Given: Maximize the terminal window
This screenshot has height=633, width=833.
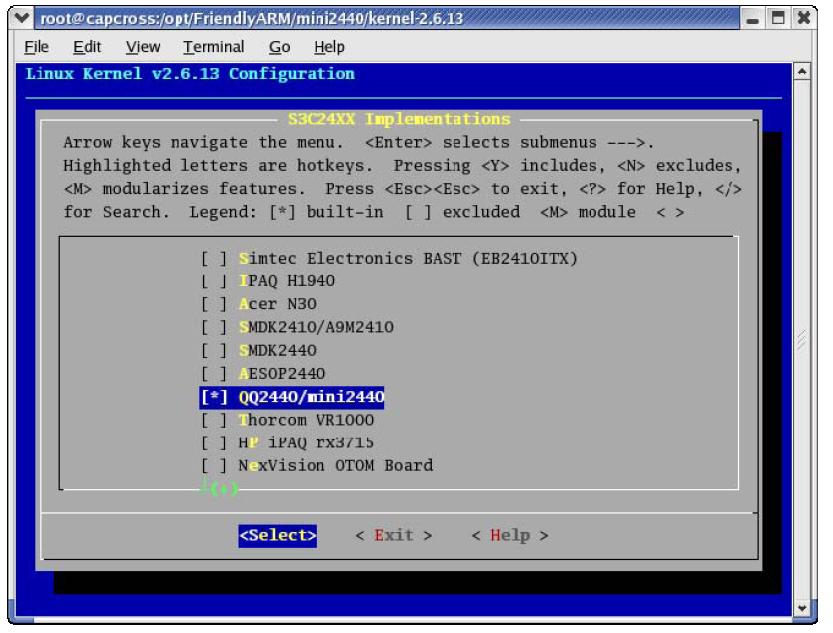Looking at the screenshot, I should [778, 19].
